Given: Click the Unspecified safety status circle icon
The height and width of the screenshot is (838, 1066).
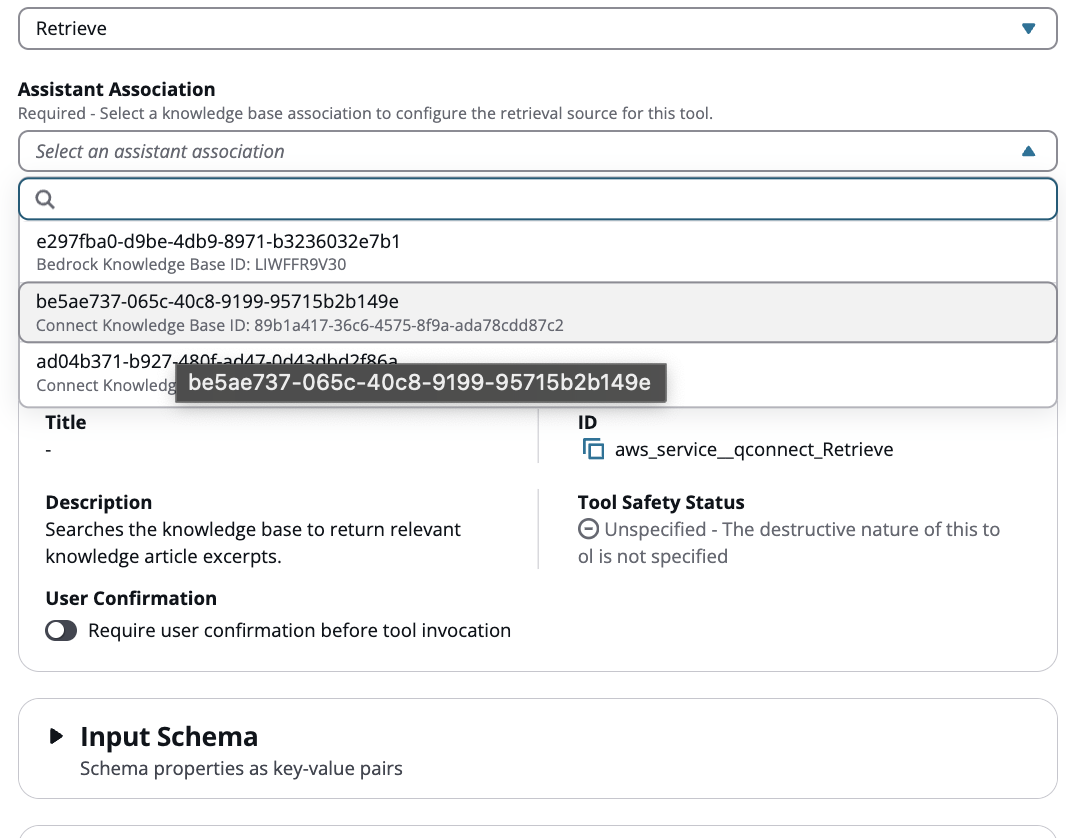Looking at the screenshot, I should 589,530.
